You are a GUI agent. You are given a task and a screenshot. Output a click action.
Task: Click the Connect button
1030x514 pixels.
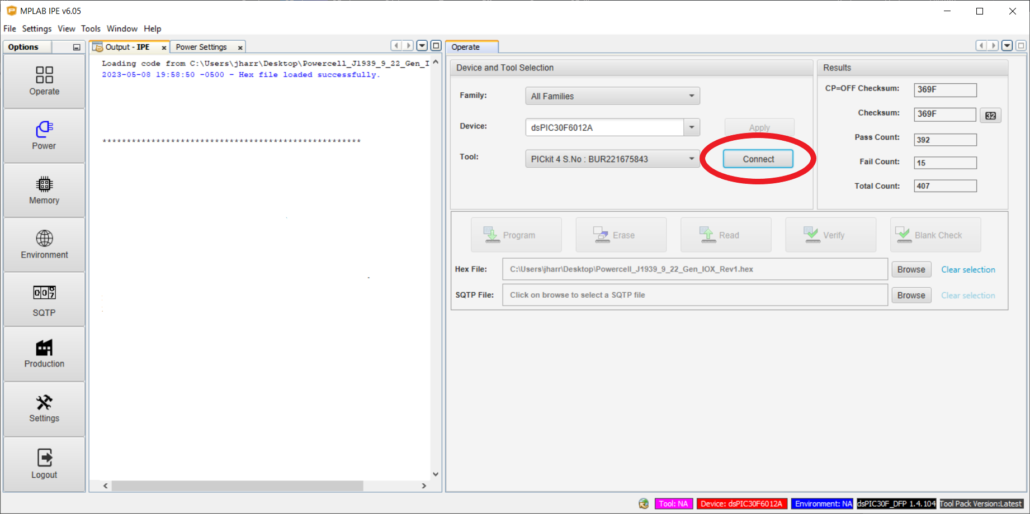[x=758, y=159]
